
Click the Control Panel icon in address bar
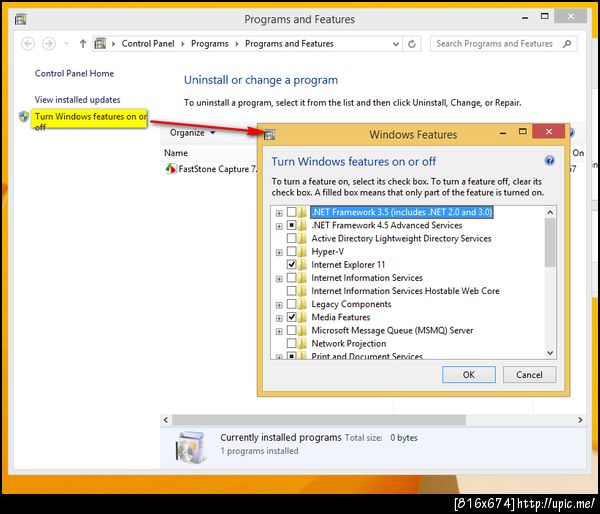(x=100, y=44)
